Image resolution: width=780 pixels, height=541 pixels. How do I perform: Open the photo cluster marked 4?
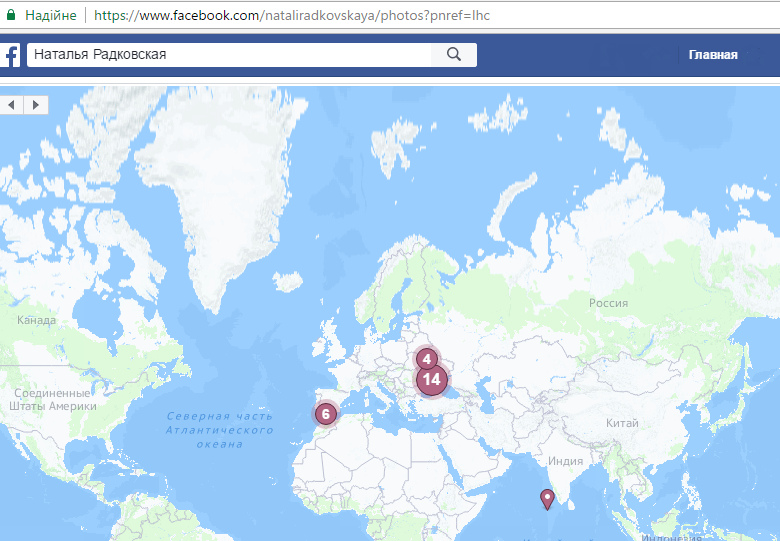pos(427,359)
